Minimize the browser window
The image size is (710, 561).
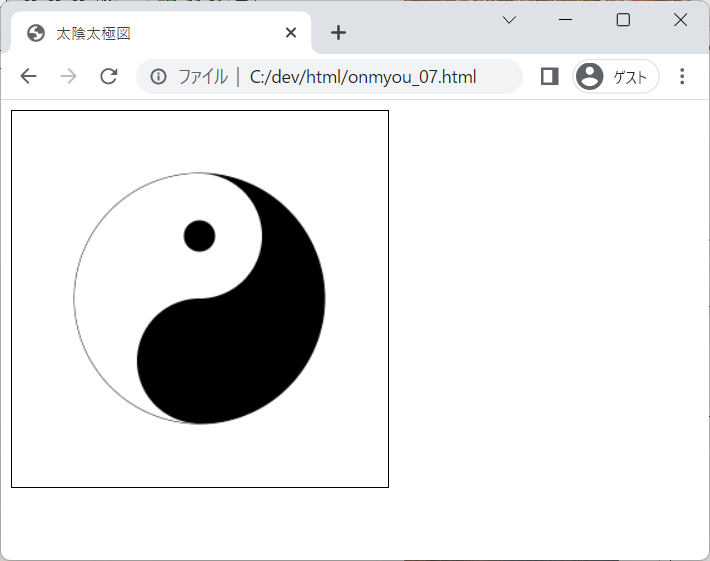coord(566,19)
